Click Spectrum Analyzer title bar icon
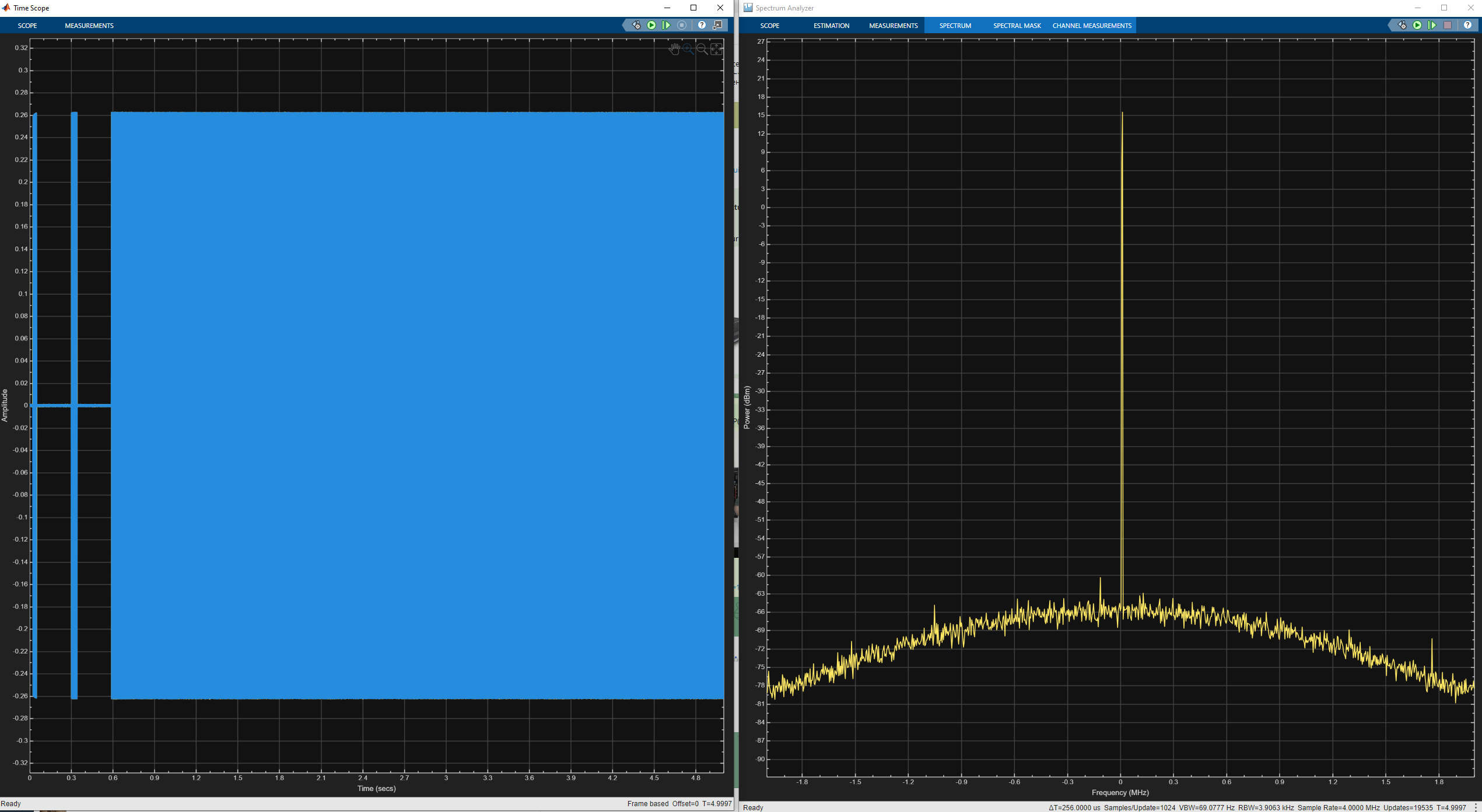 coord(748,8)
